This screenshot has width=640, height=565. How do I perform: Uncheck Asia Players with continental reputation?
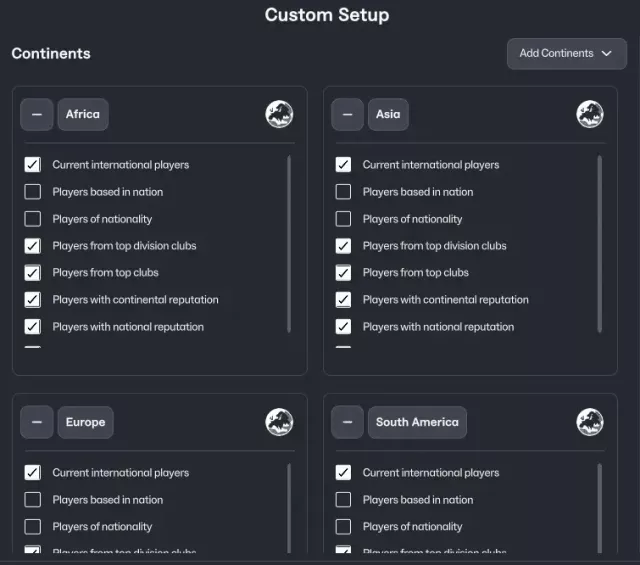[x=343, y=300]
